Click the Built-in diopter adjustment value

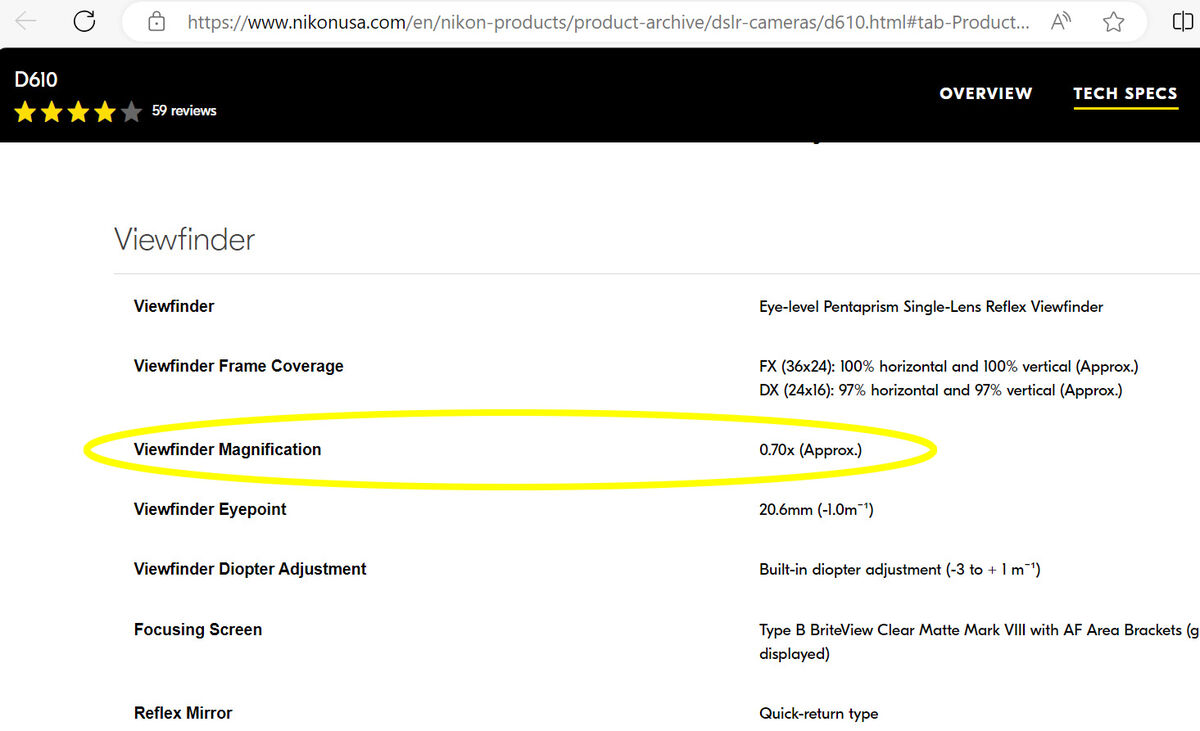click(x=900, y=570)
